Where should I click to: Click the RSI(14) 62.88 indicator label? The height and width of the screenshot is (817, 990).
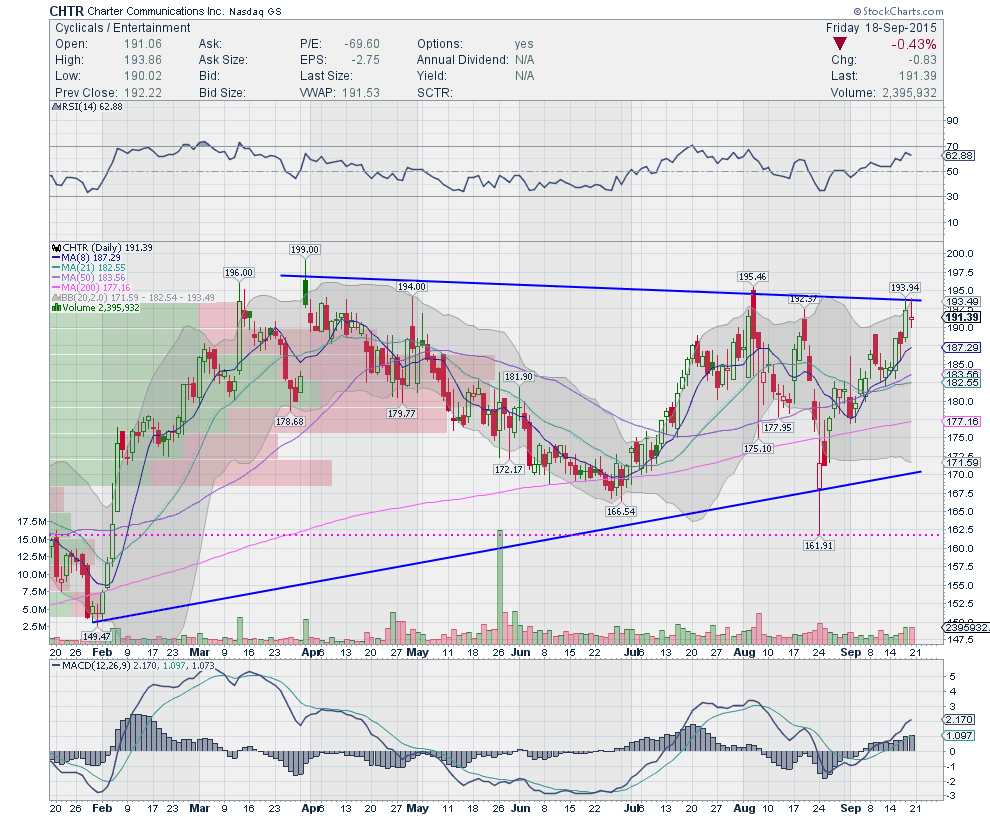click(90, 107)
